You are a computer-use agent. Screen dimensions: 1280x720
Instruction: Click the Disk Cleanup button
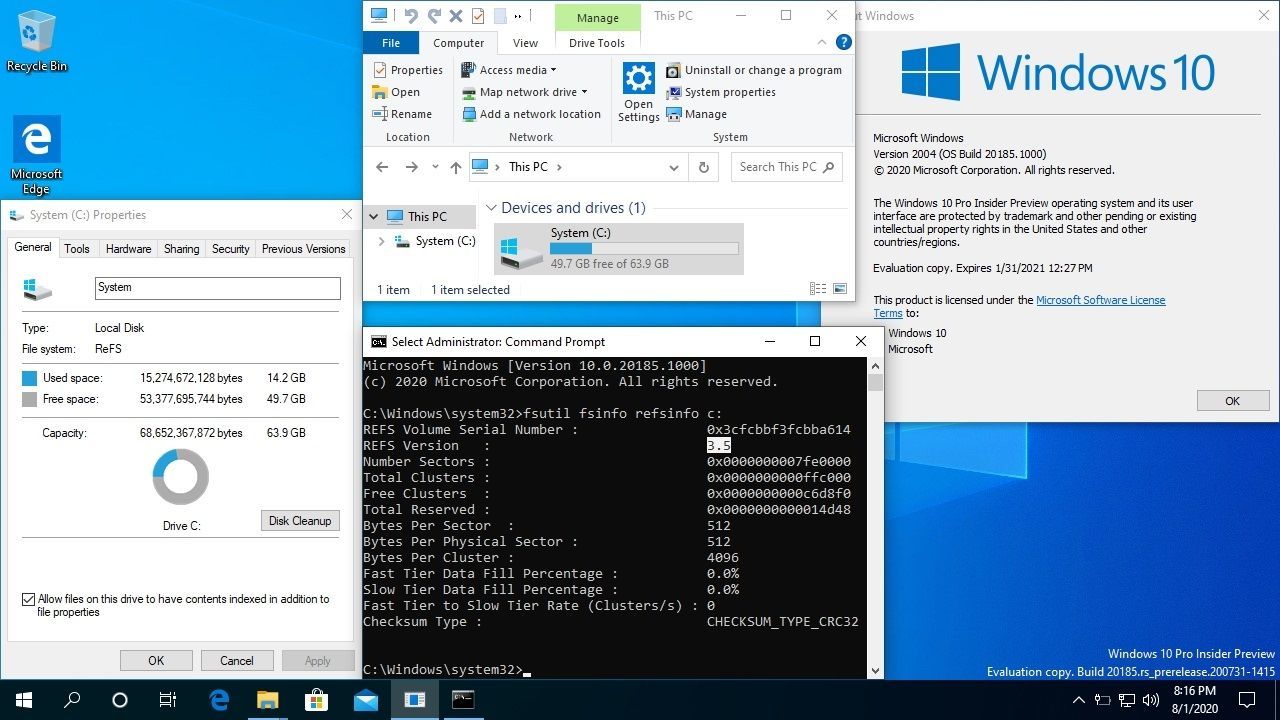[x=299, y=521]
